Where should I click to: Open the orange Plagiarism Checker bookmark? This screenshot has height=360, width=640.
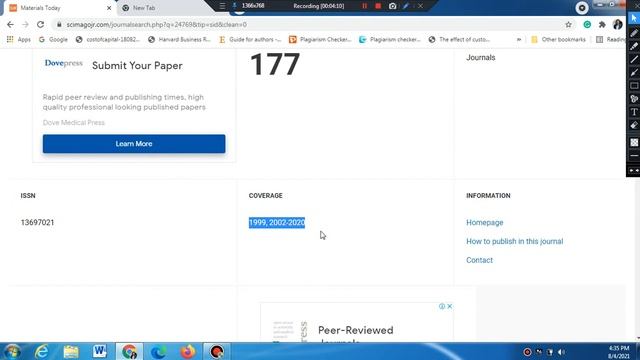(320, 40)
